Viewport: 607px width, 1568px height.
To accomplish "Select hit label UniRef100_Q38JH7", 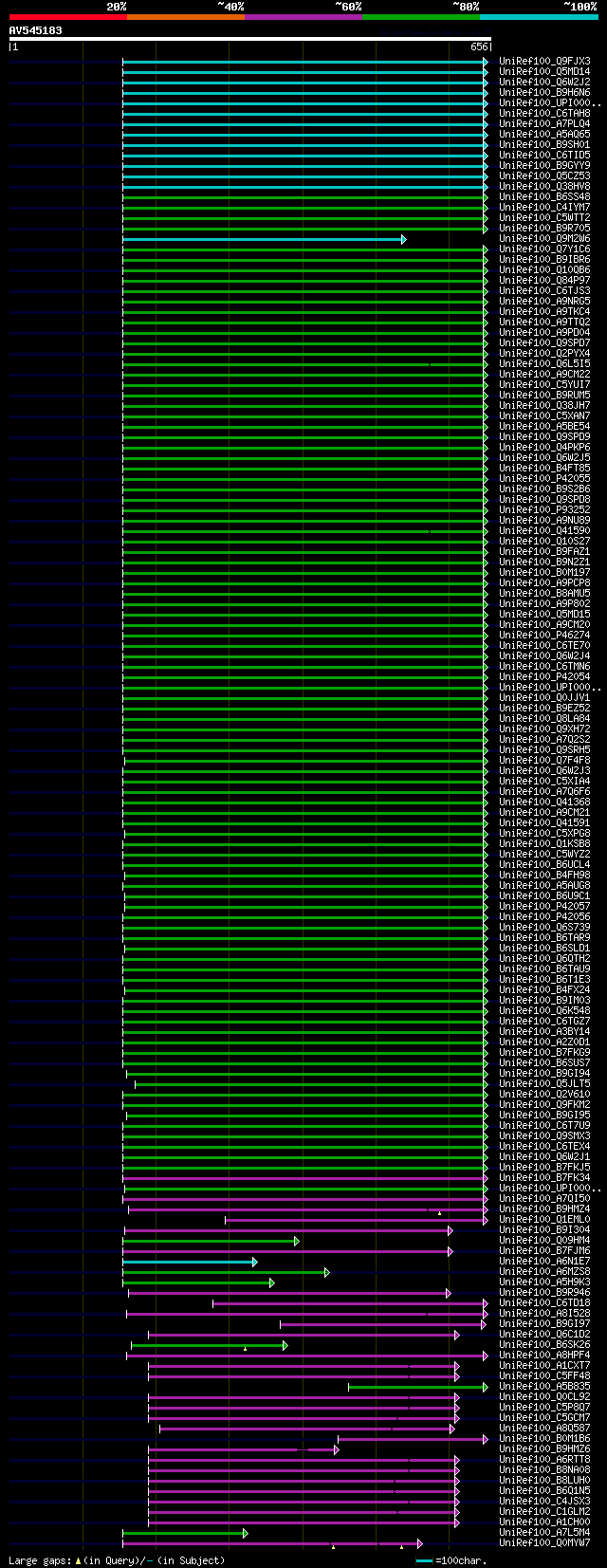I will click(544, 405).
